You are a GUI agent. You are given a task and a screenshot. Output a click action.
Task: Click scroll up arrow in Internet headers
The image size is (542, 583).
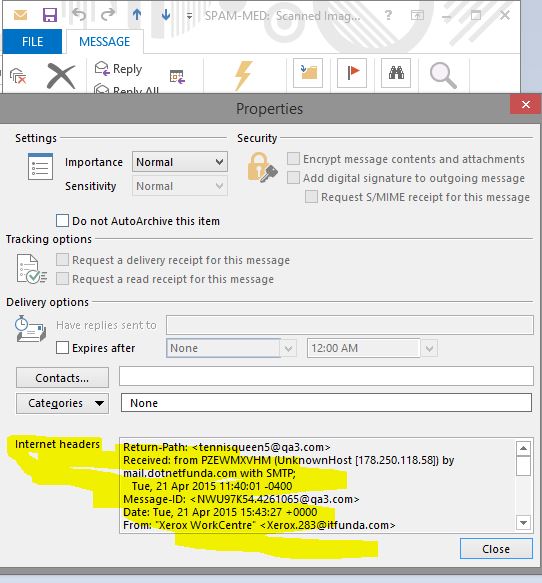[523, 448]
